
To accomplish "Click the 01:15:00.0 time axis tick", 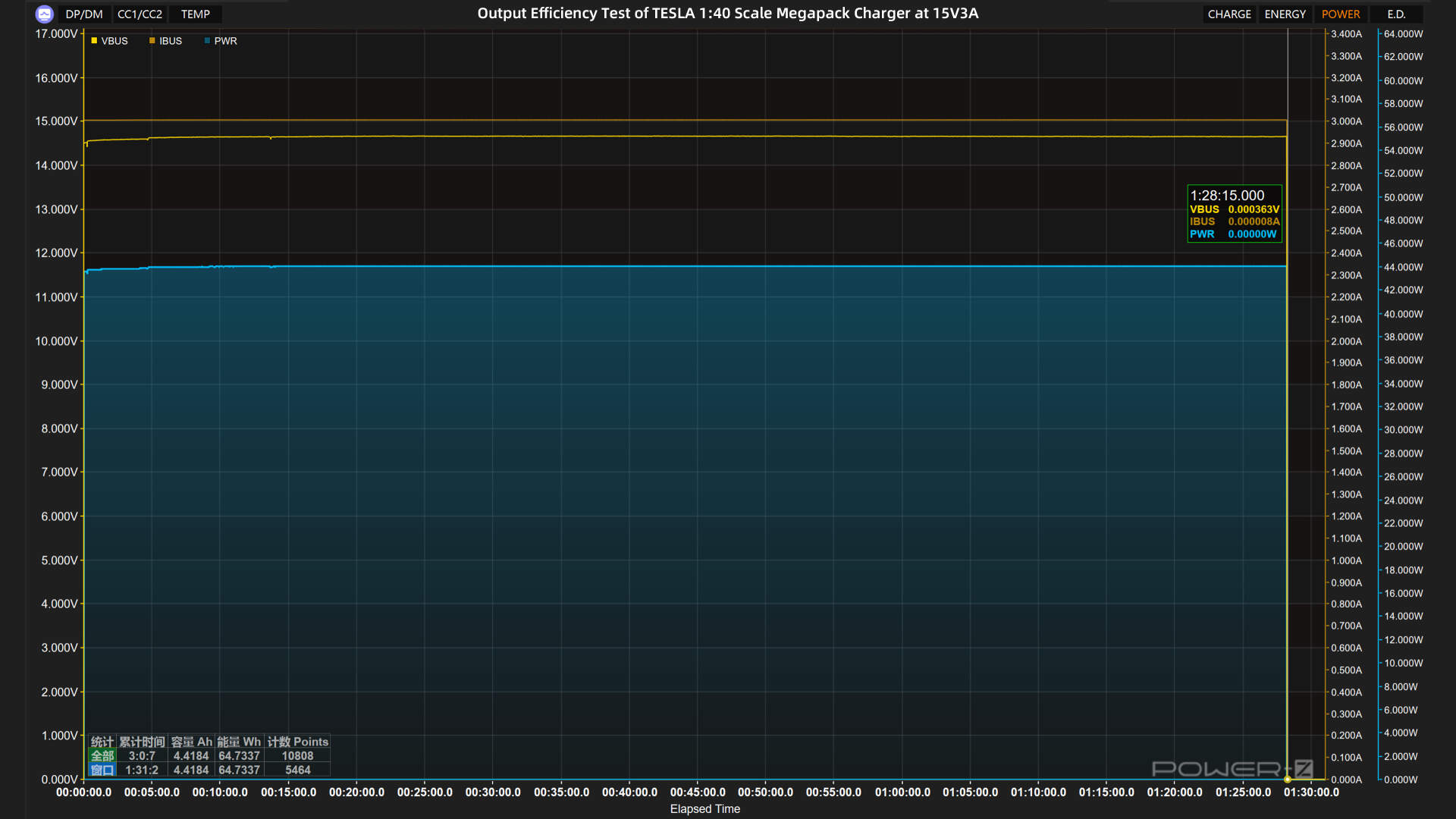I will [x=1106, y=792].
